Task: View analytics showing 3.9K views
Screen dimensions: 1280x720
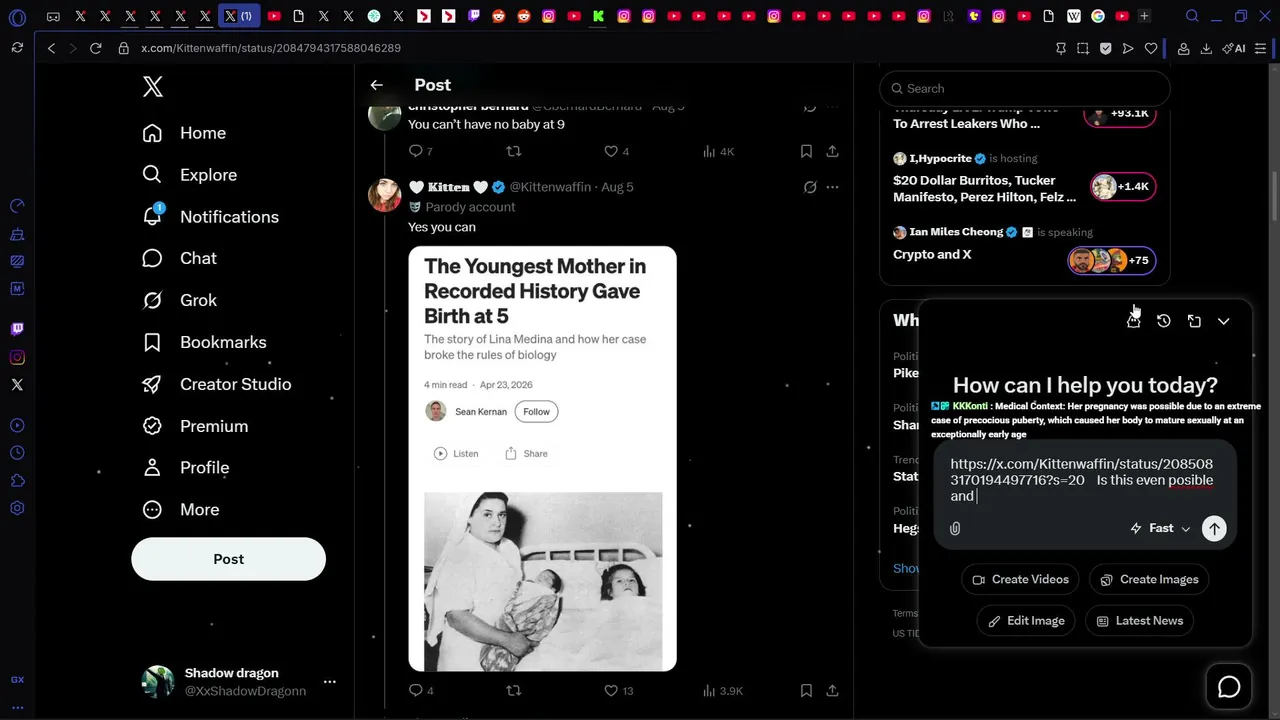Action: pos(723,690)
